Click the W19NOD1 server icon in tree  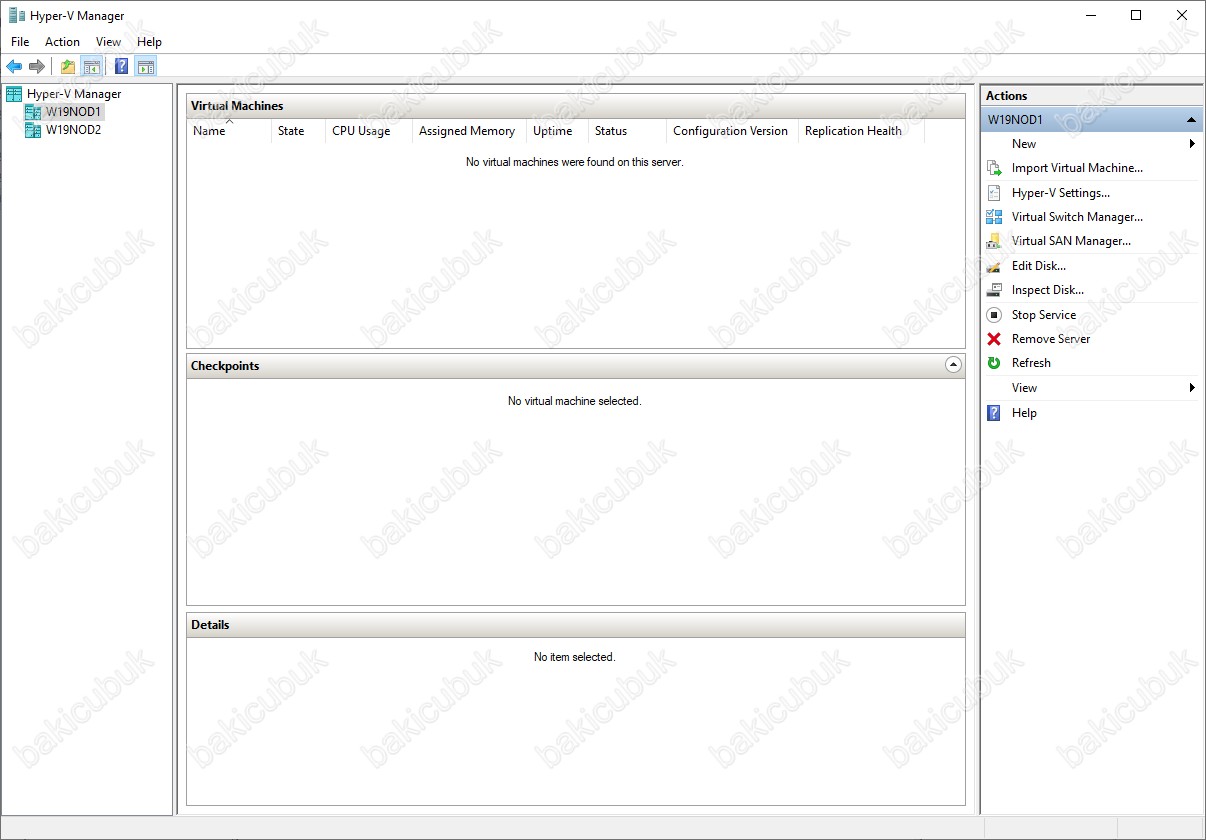[33, 112]
